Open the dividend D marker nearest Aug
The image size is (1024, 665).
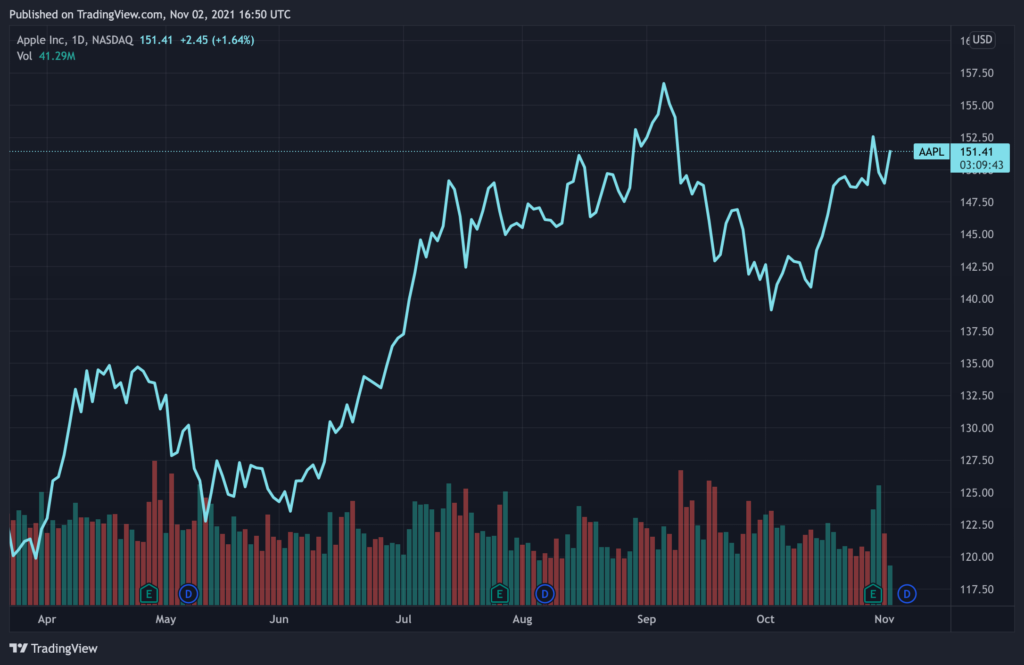[545, 594]
